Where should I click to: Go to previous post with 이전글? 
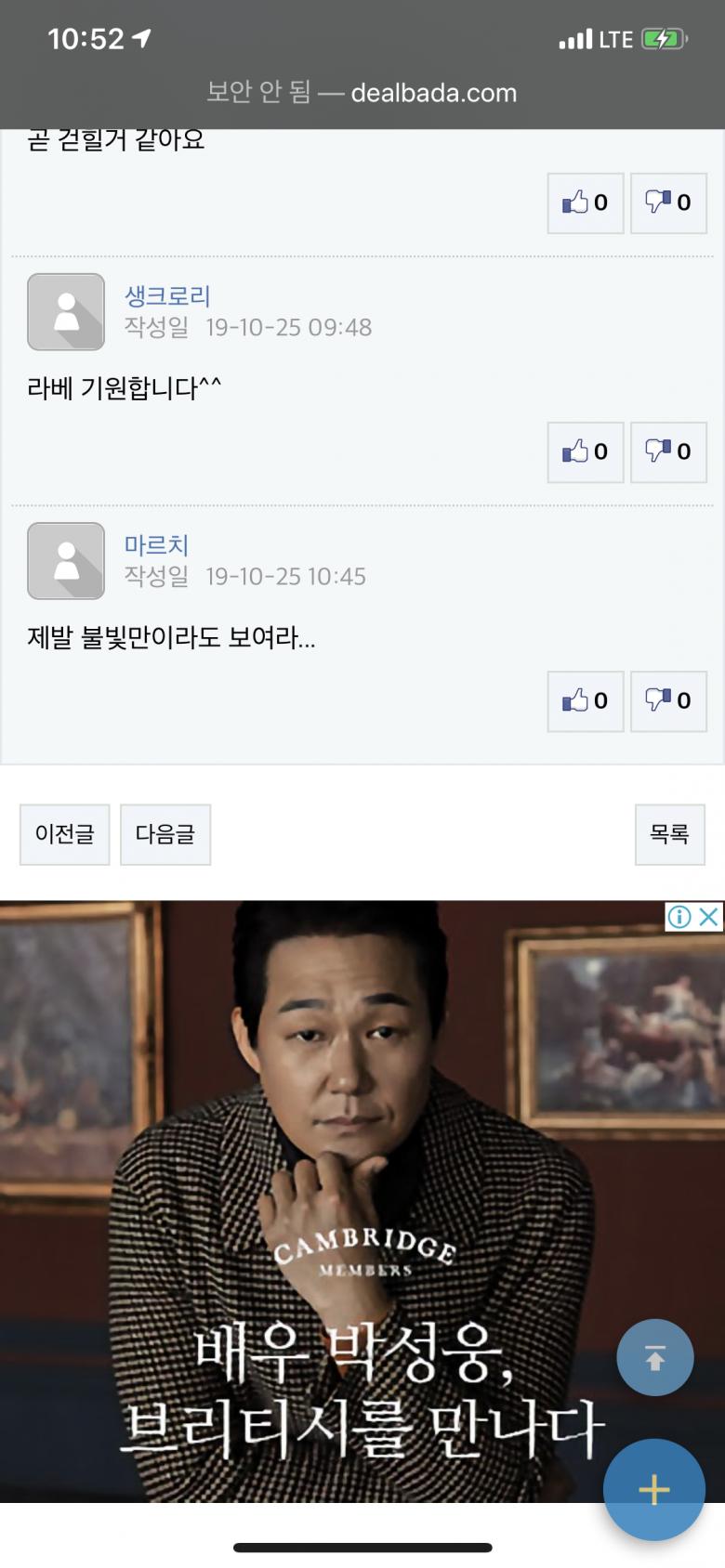tap(65, 834)
